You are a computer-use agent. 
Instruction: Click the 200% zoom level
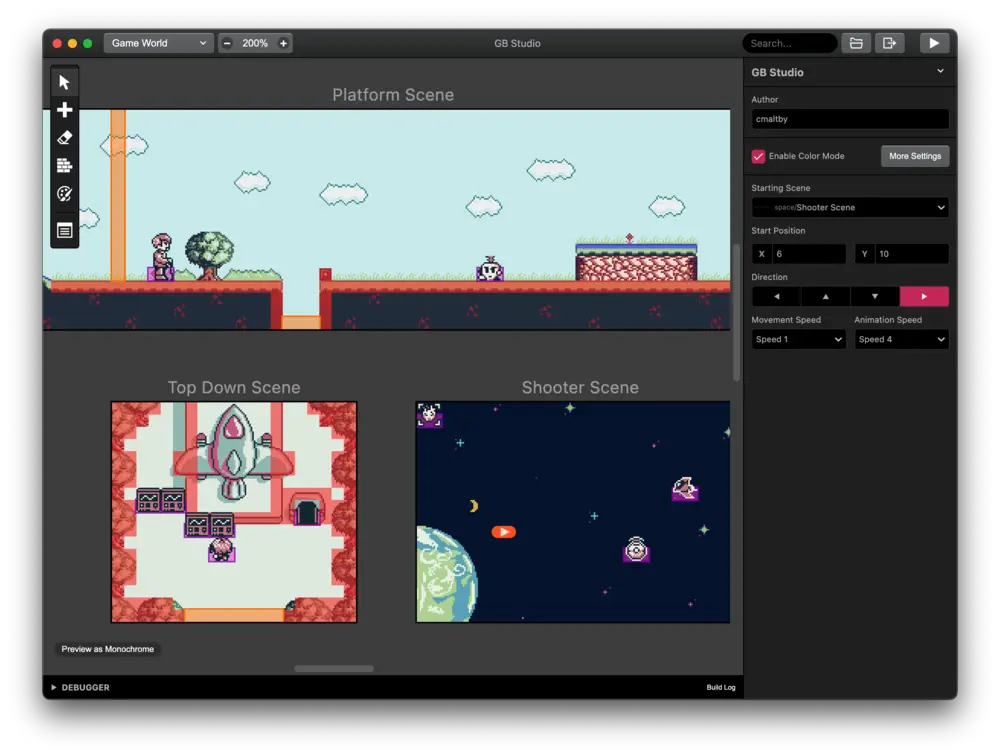(x=255, y=43)
